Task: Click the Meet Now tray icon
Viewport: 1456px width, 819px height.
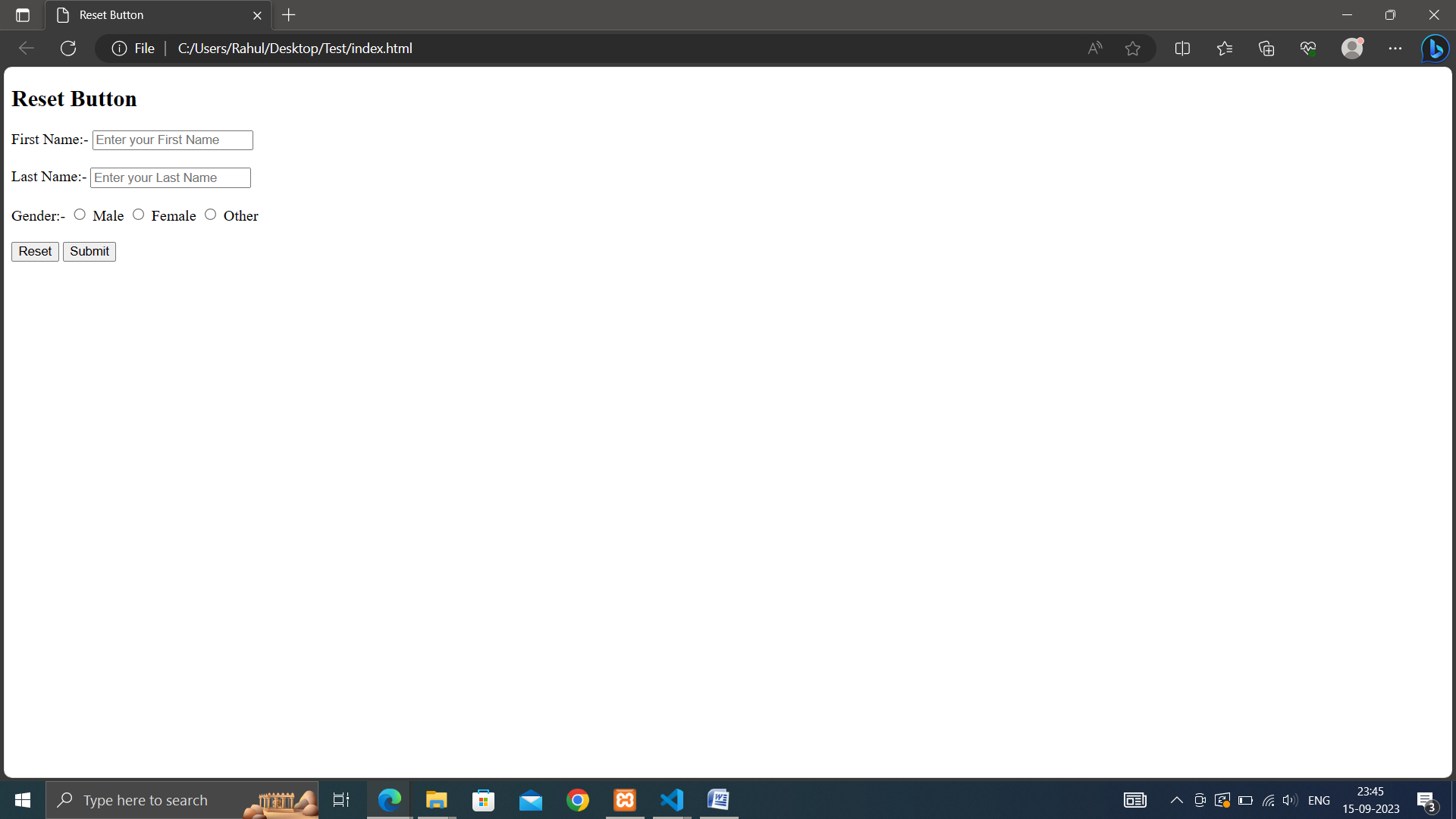Action: tap(1200, 800)
